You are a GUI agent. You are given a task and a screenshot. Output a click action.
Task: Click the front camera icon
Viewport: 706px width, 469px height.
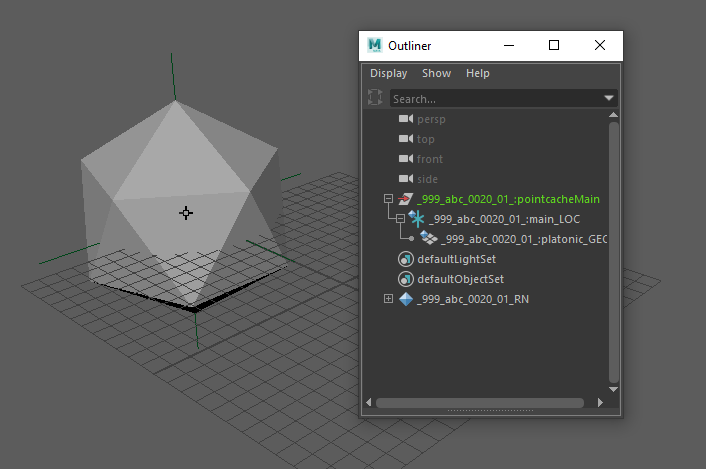point(406,159)
